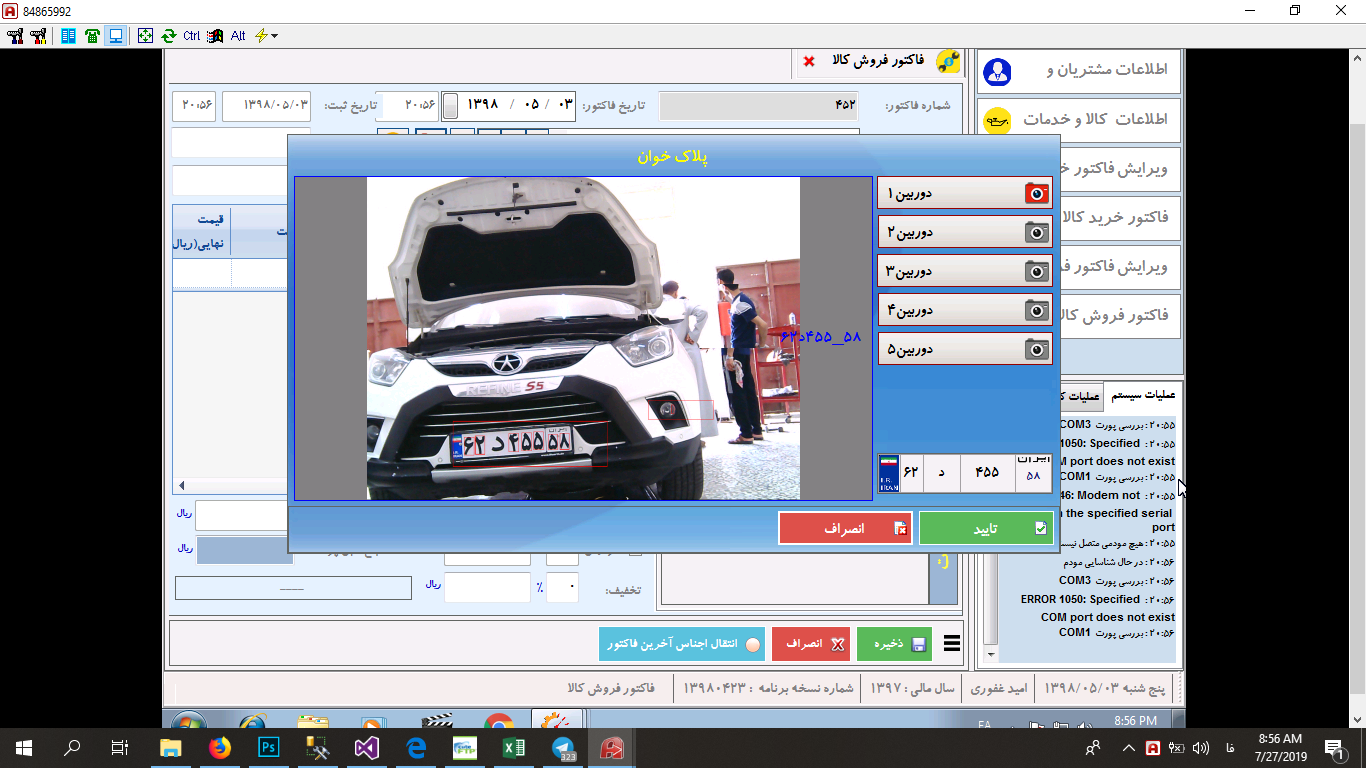The image size is (1366, 768).
Task: Close the فاکتور فروش کالا tab with red X
Action: click(x=809, y=62)
